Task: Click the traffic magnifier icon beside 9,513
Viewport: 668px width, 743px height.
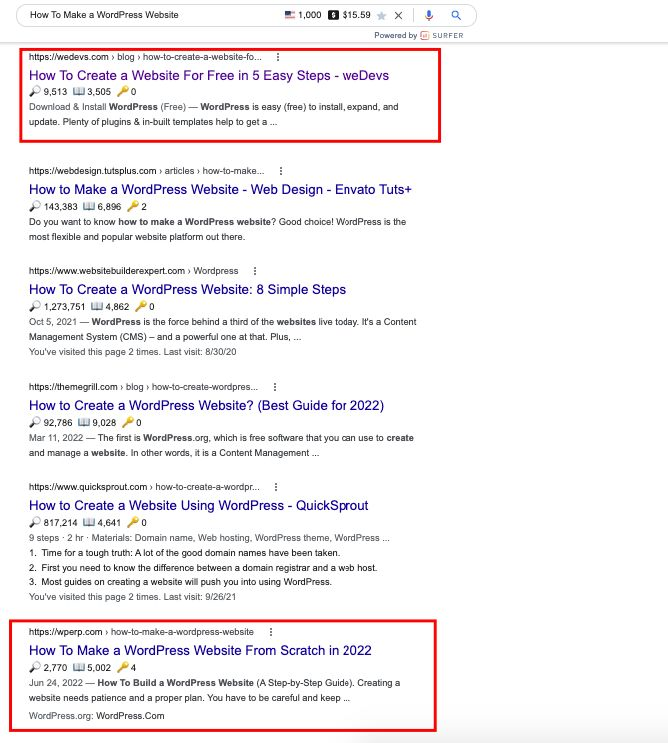Action: (x=35, y=91)
